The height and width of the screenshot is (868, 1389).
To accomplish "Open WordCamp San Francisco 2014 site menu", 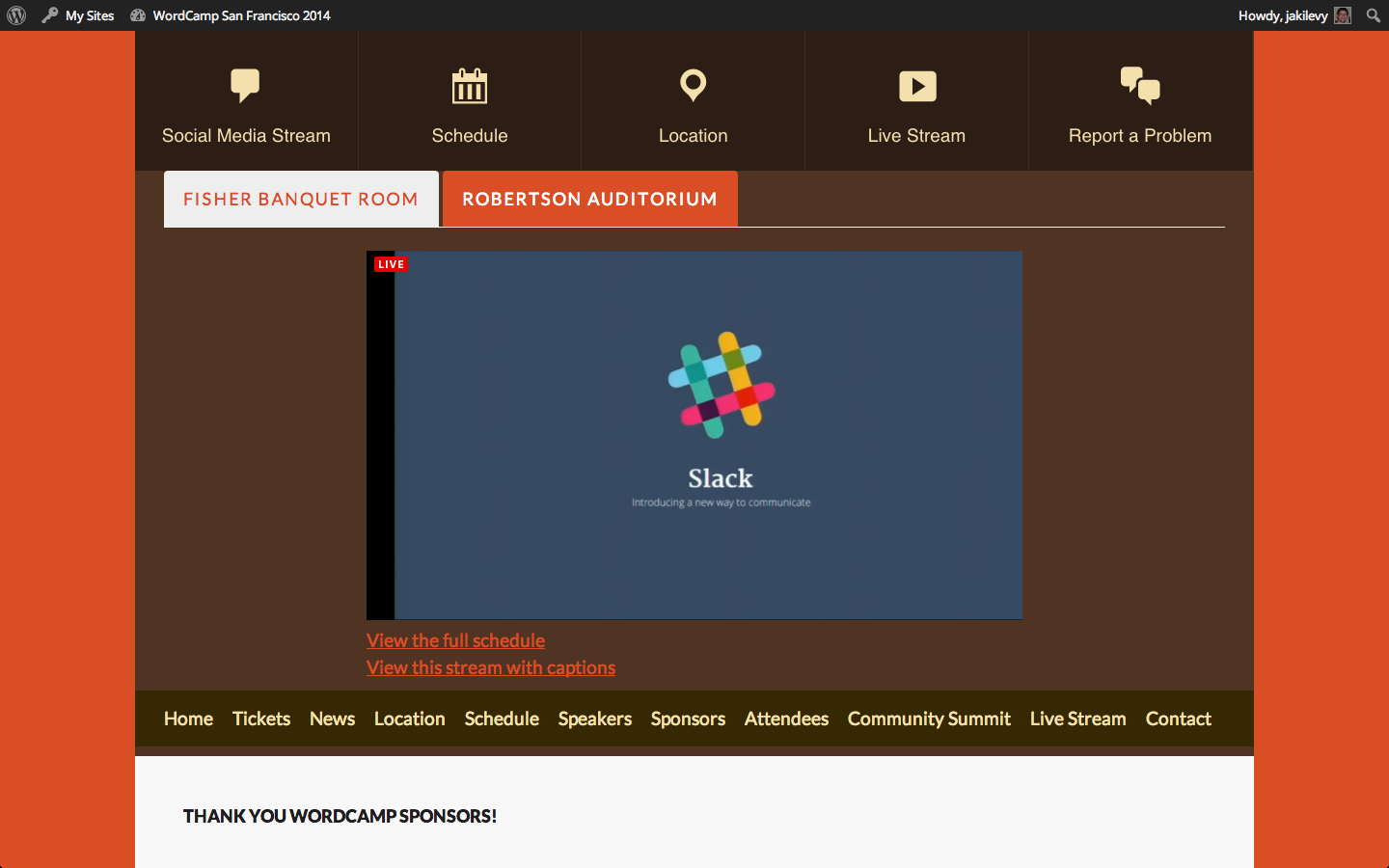I will click(x=240, y=15).
